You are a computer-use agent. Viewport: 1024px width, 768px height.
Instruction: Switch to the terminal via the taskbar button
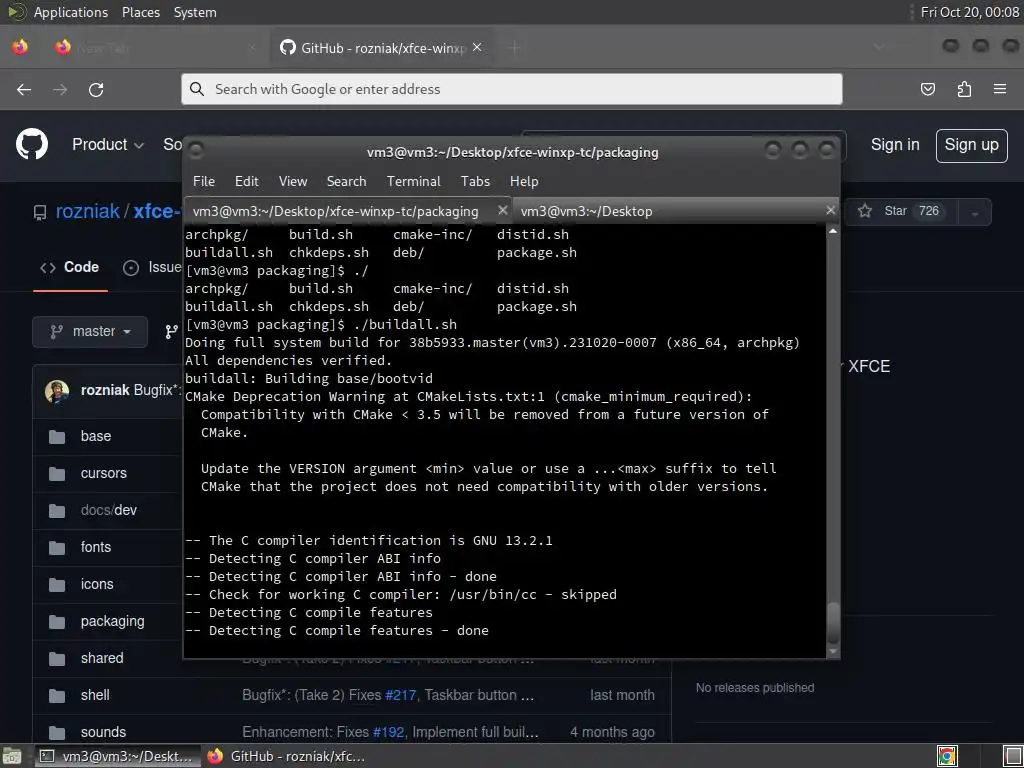click(117, 756)
